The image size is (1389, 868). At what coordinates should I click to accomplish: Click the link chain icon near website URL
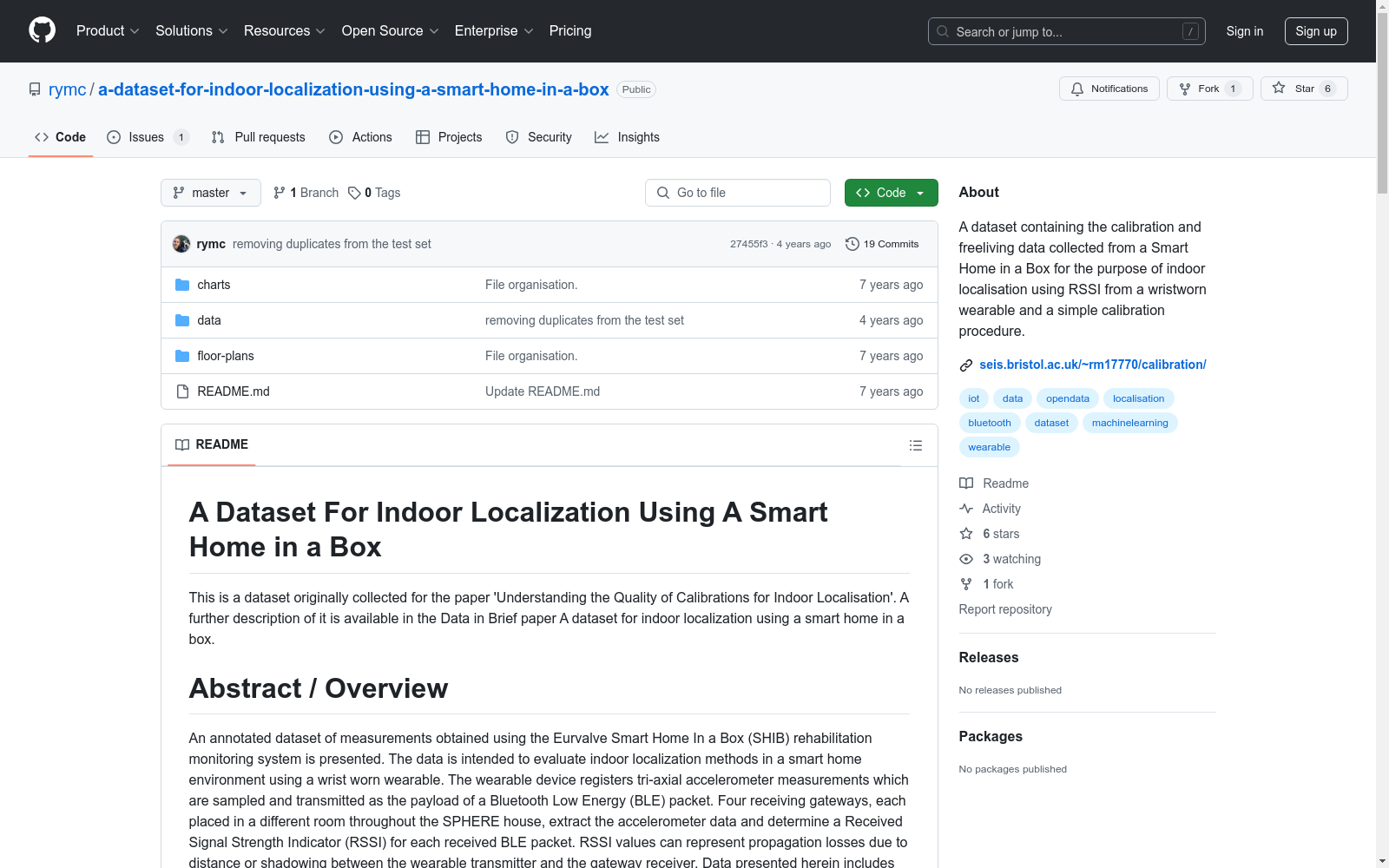click(x=965, y=365)
